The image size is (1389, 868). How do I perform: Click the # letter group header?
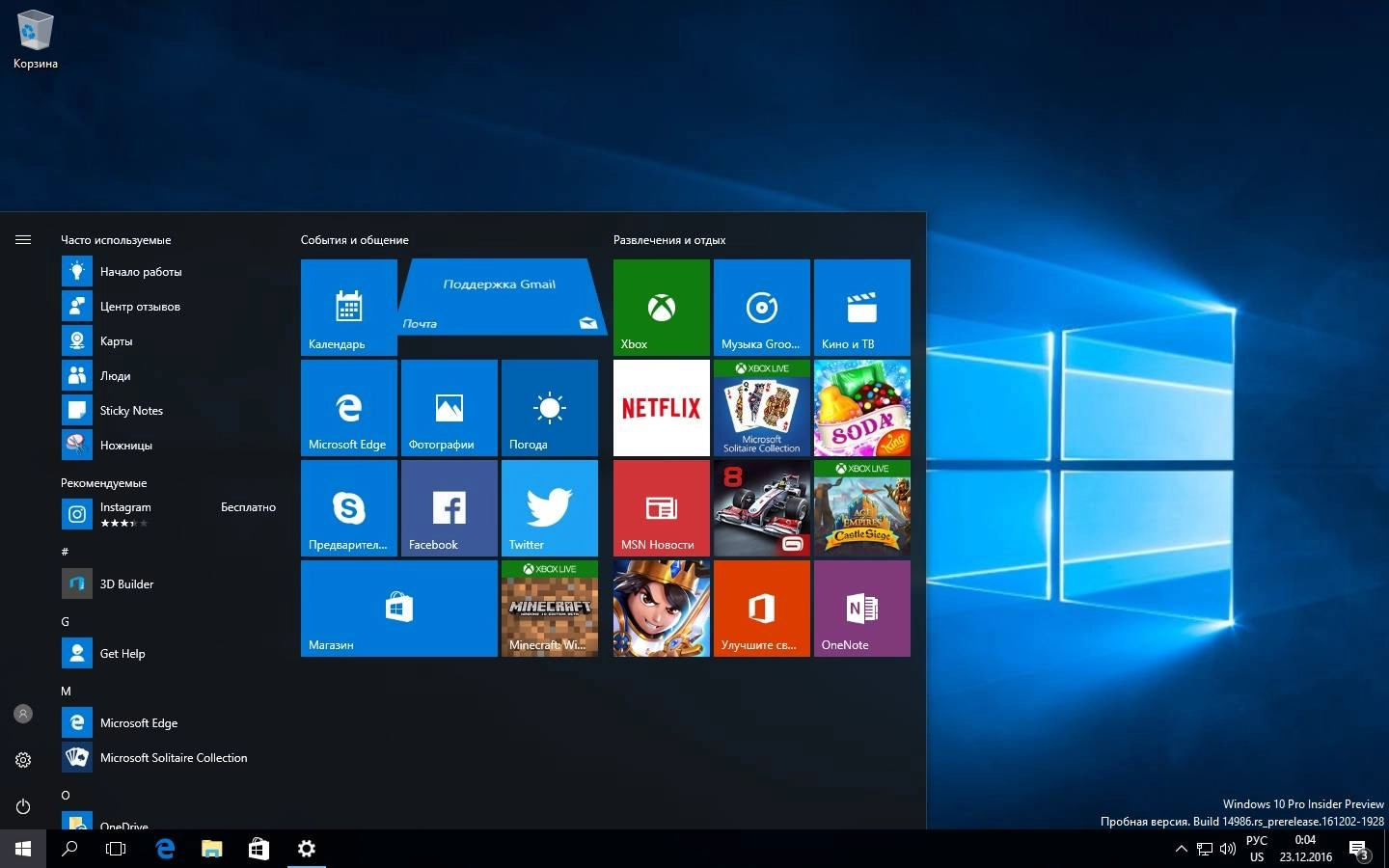65,552
